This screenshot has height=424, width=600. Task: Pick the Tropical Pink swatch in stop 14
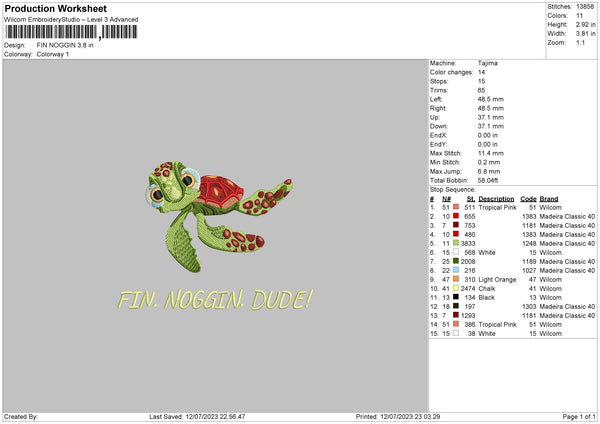456,324
